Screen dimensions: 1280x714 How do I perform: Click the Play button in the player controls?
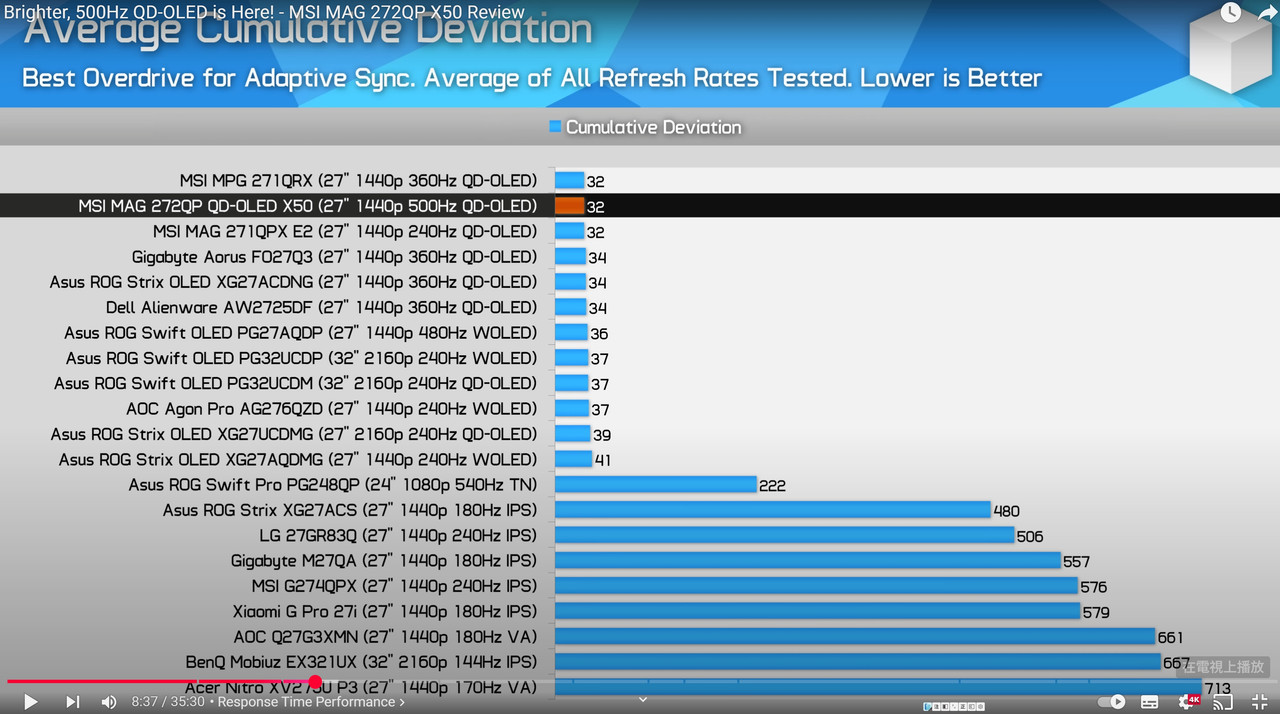click(x=30, y=702)
